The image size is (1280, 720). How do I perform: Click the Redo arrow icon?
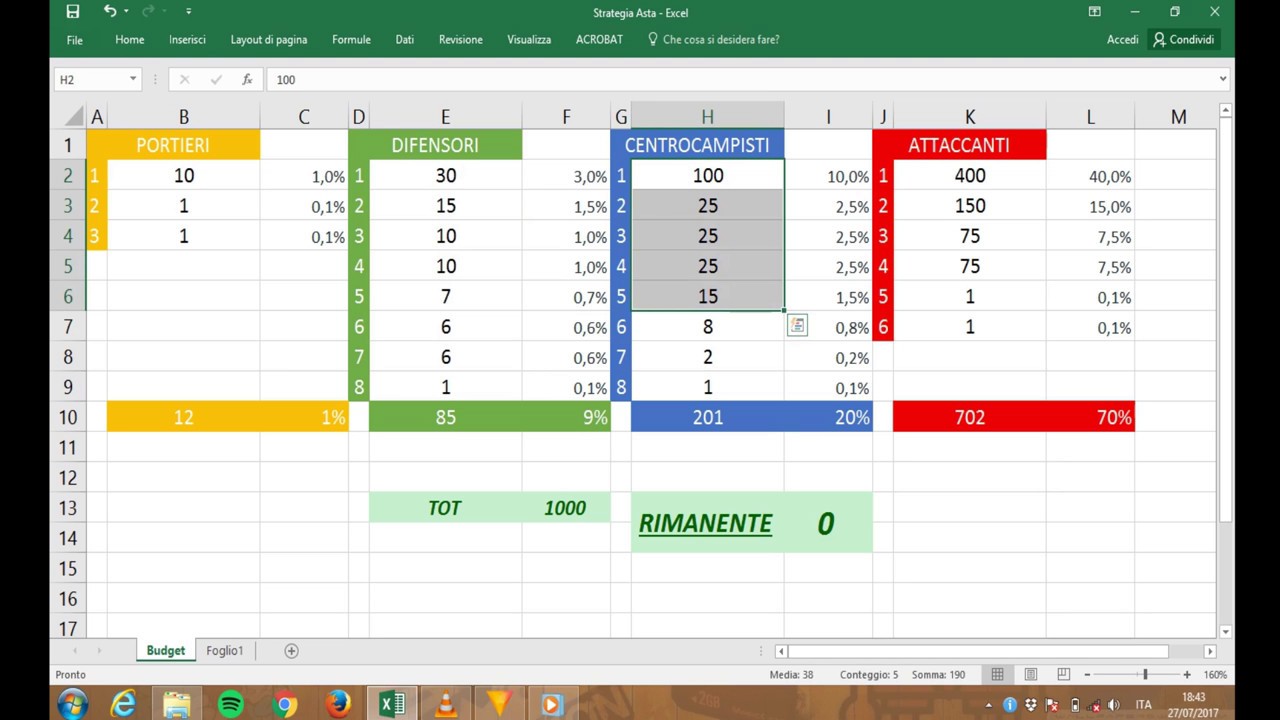point(148,12)
